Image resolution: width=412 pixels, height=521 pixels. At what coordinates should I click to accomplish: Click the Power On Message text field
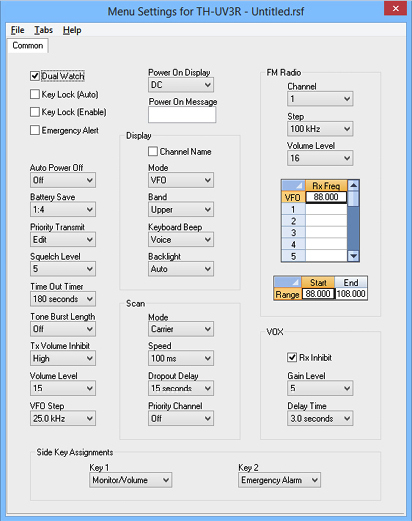click(x=182, y=115)
